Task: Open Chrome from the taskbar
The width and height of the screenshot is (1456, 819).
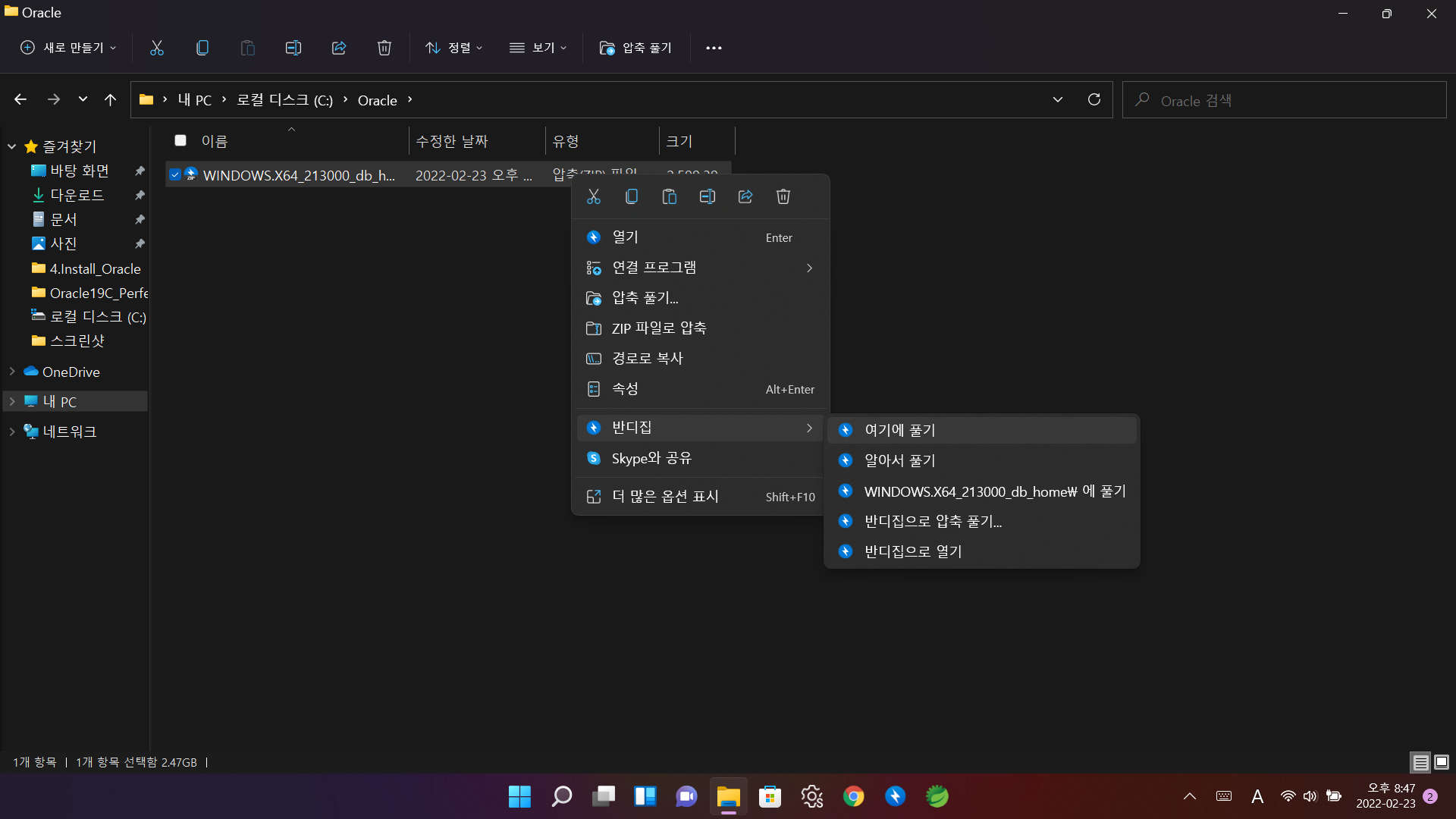Action: coord(853,796)
